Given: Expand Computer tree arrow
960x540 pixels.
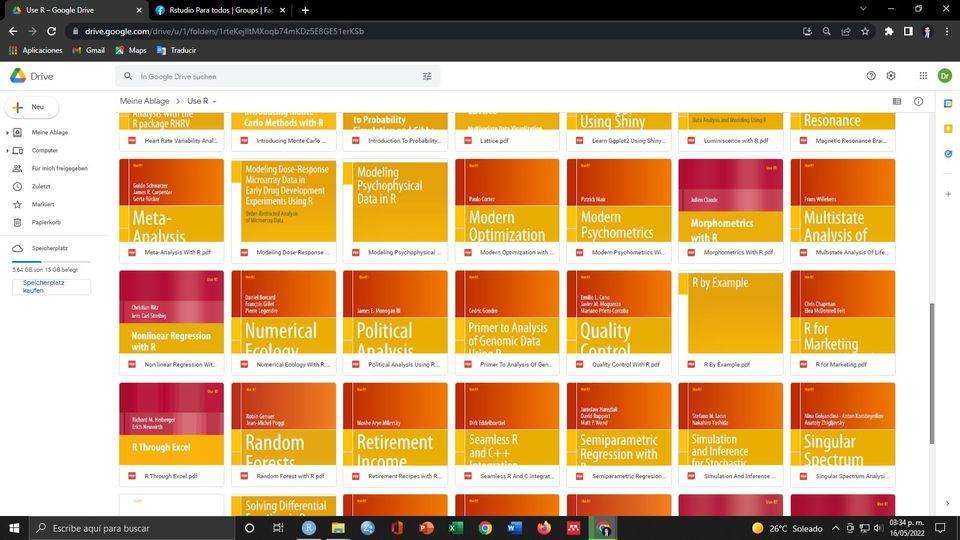Looking at the screenshot, I should click(7, 151).
